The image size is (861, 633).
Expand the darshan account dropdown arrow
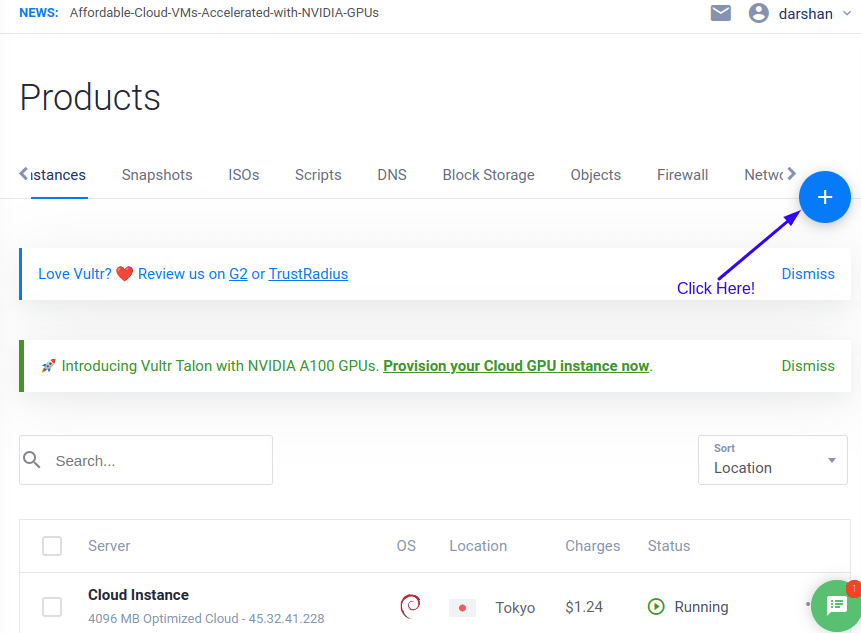pyautogui.click(x=847, y=13)
